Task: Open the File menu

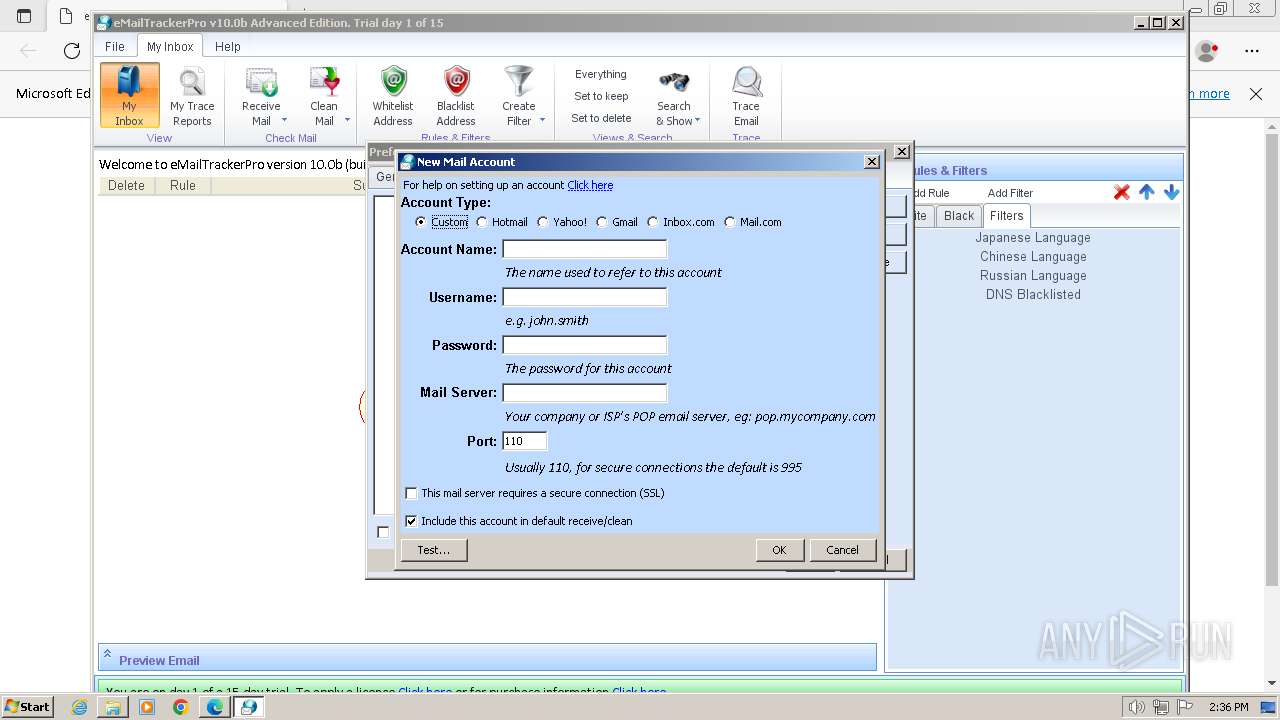Action: click(x=115, y=46)
